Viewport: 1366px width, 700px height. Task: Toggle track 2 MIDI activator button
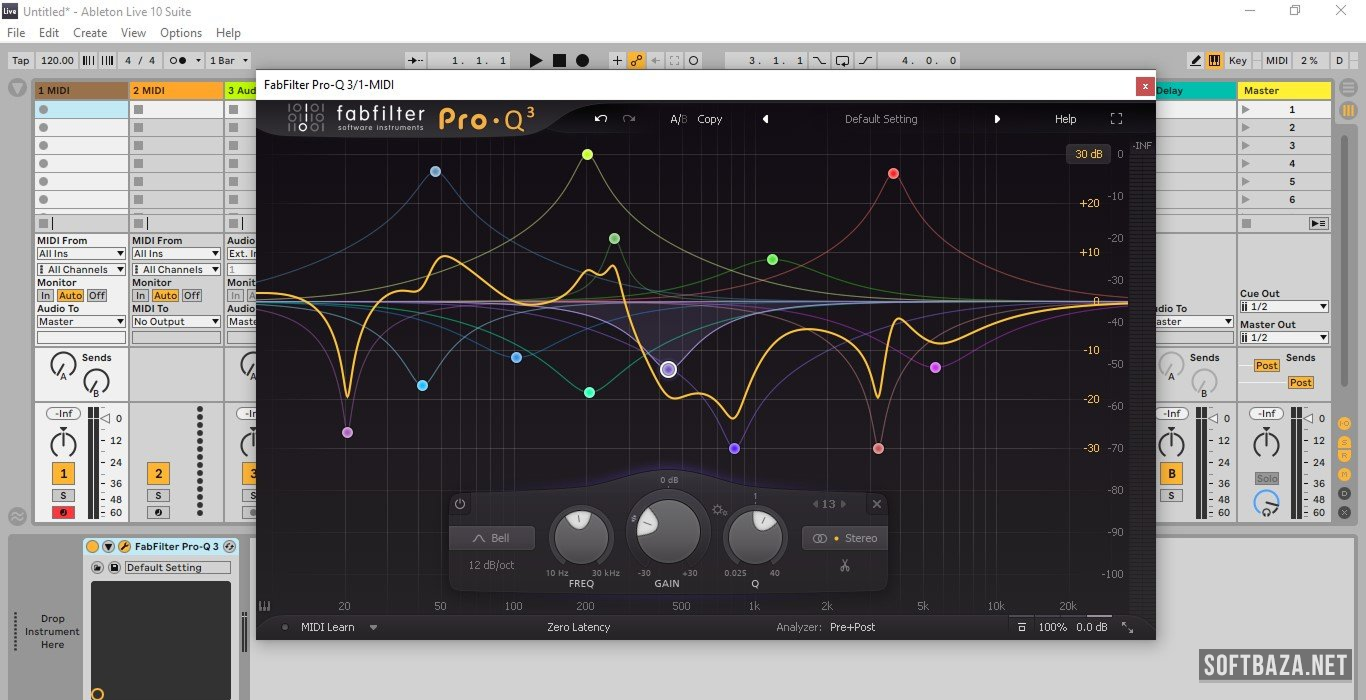[157, 474]
